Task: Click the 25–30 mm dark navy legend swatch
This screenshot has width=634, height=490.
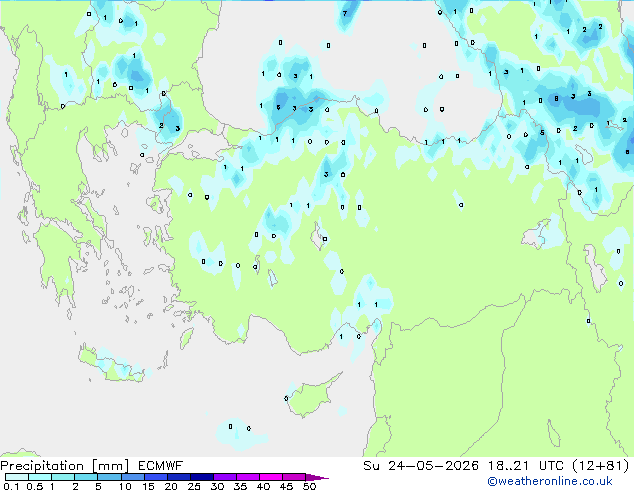Action: click(x=202, y=477)
